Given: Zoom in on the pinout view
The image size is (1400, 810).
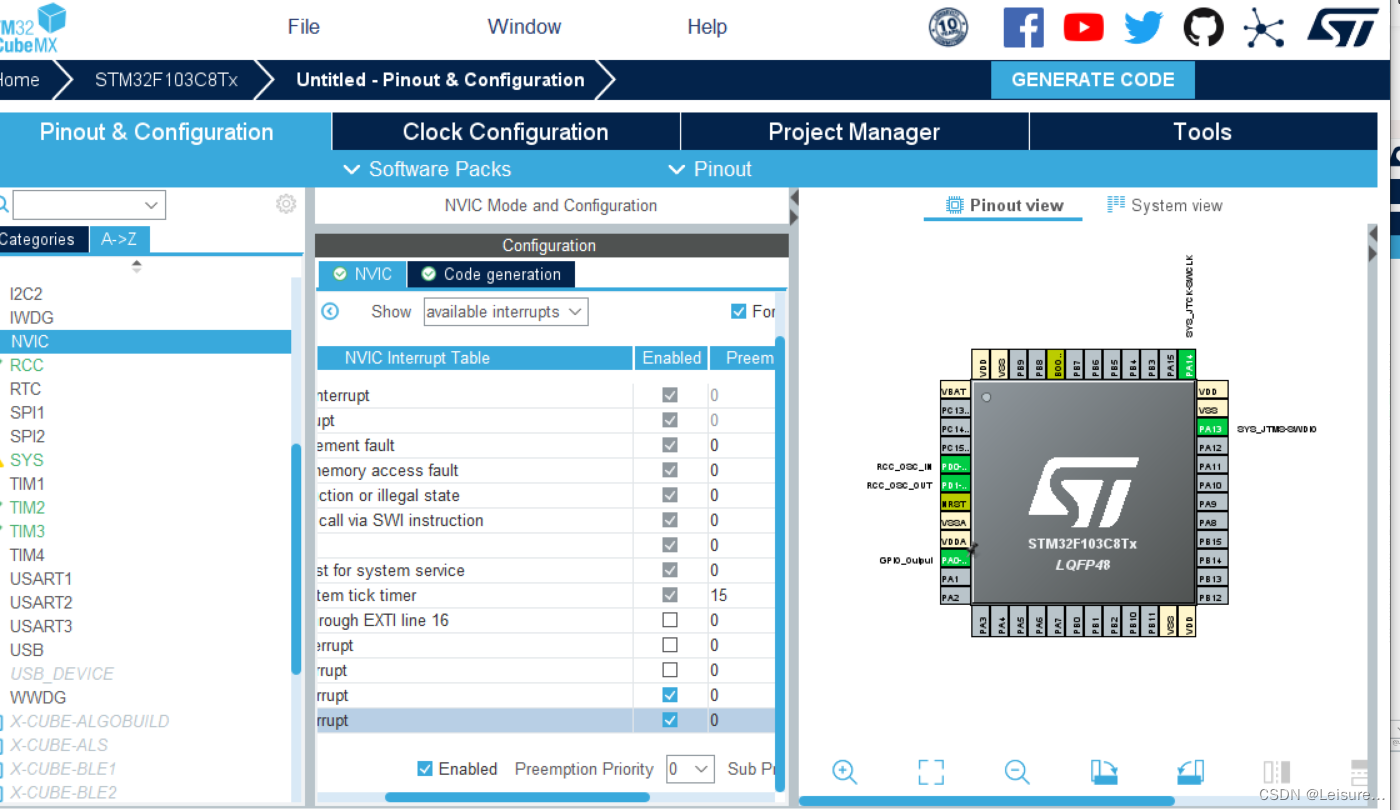Looking at the screenshot, I should pos(845,771).
